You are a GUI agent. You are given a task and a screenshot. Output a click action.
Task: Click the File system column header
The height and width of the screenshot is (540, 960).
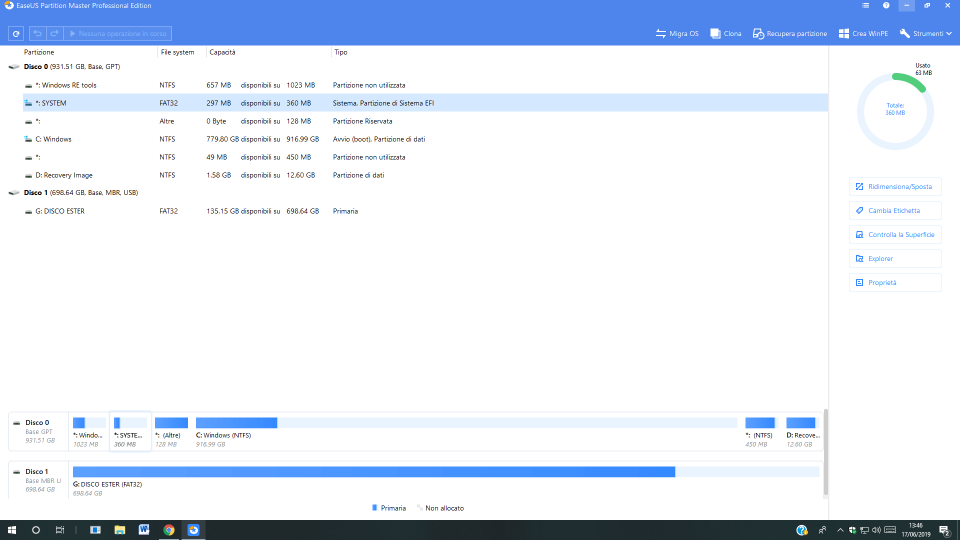point(177,52)
